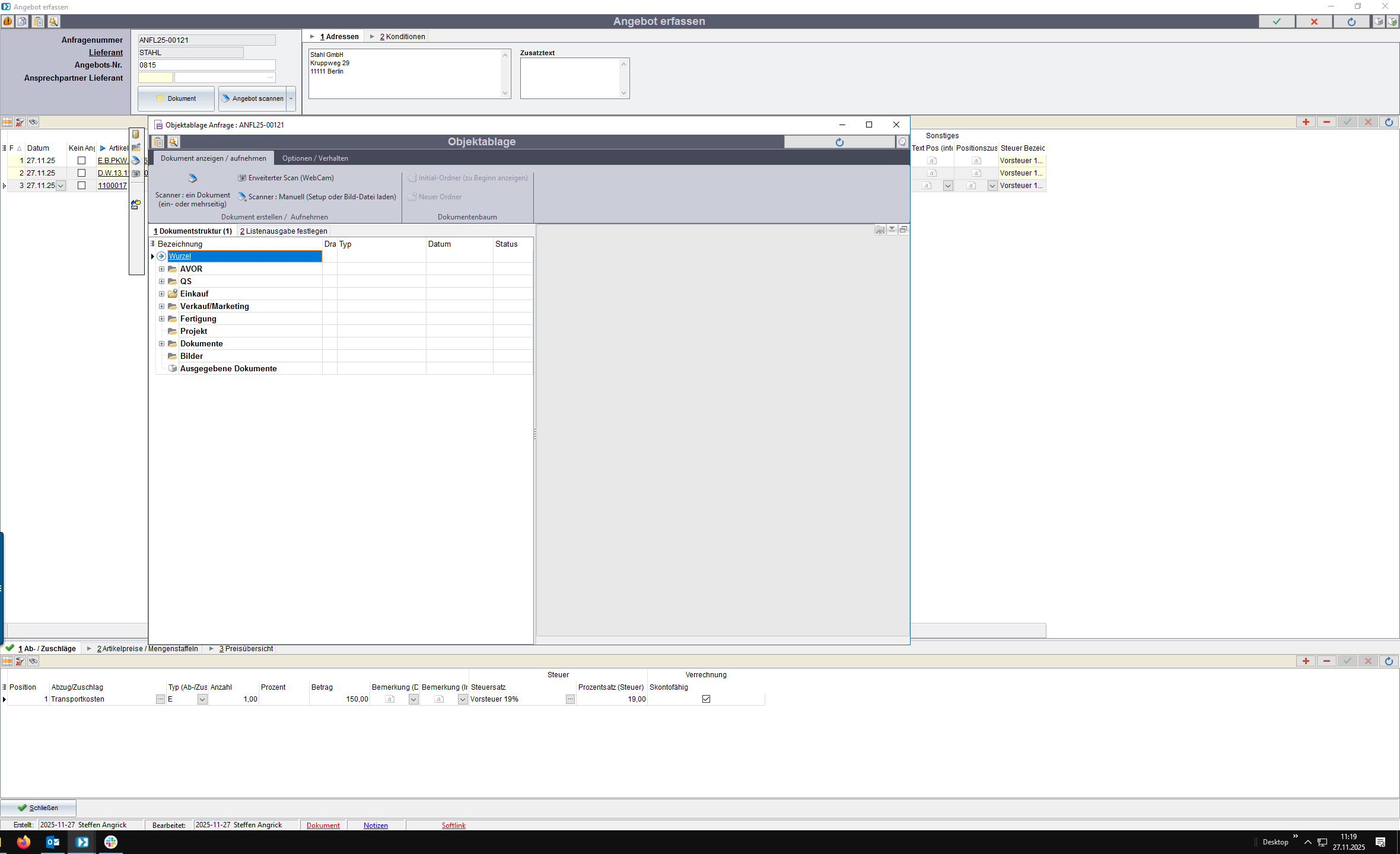Check Kein Angebot box in row 3
This screenshot has width=1400, height=854.
(x=82, y=186)
